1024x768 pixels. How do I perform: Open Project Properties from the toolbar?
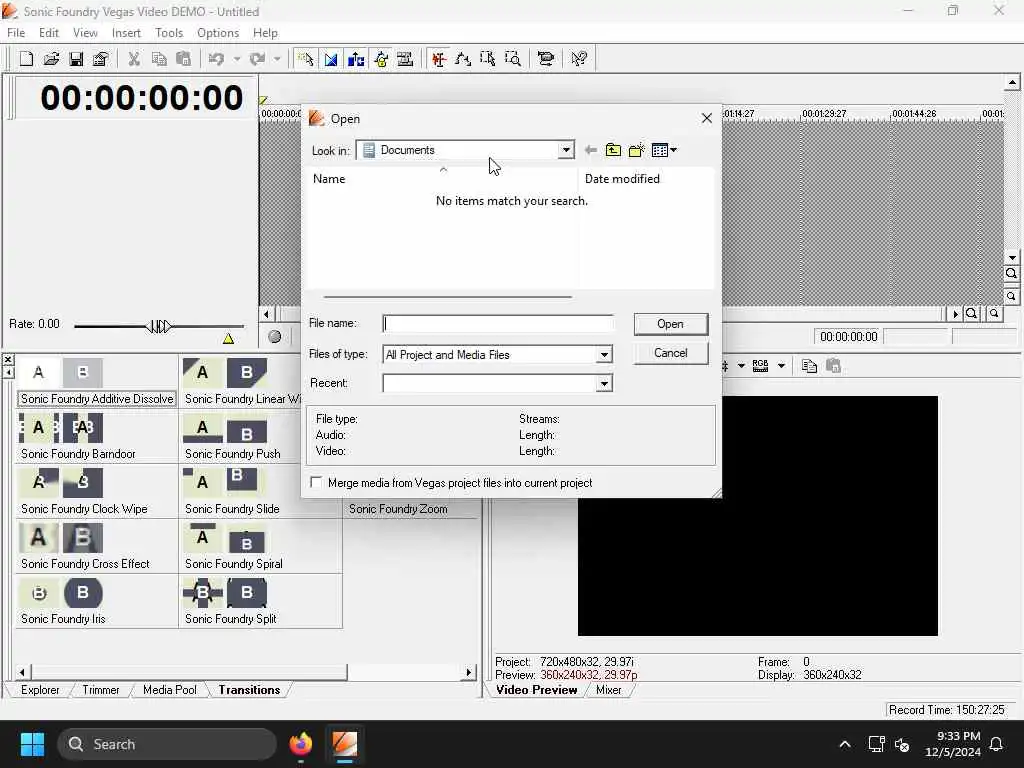coord(100,59)
